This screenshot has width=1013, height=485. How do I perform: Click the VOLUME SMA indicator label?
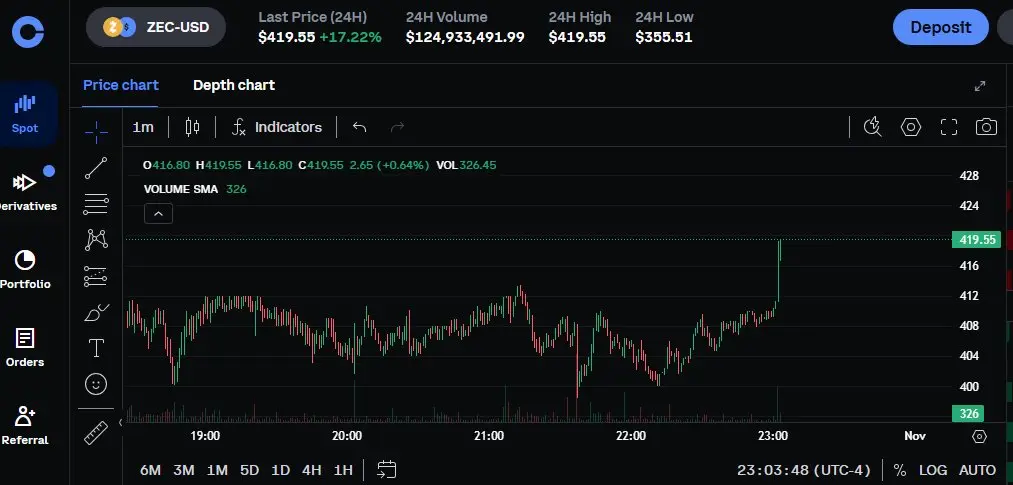(181, 189)
